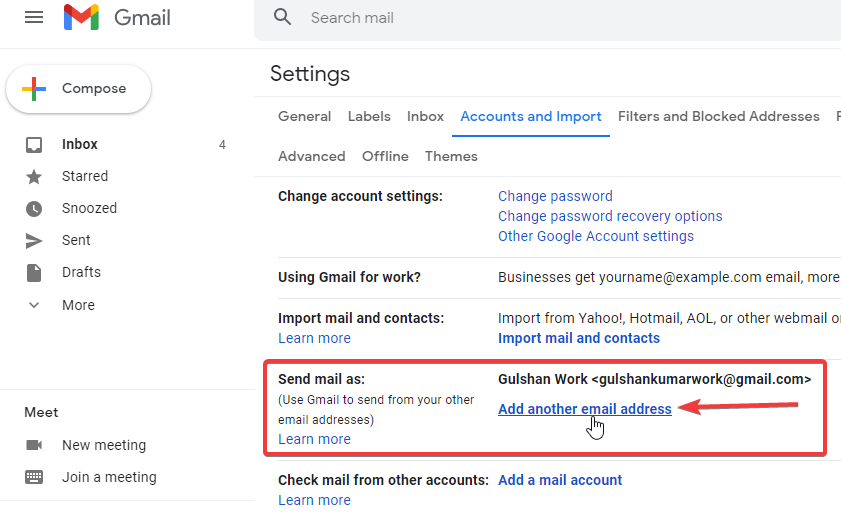
Task: Open the Labels settings tab
Action: tap(369, 116)
